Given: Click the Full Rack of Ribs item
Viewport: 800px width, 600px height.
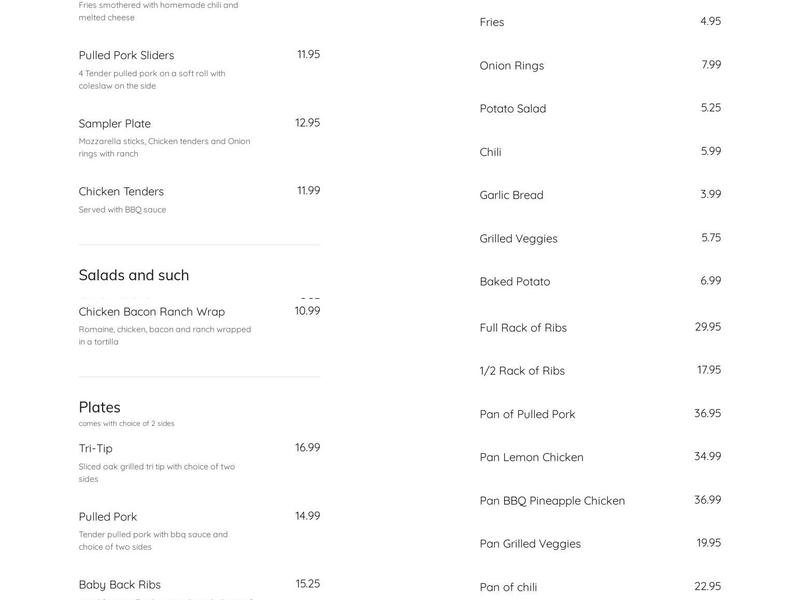Looking at the screenshot, I should pos(523,328).
